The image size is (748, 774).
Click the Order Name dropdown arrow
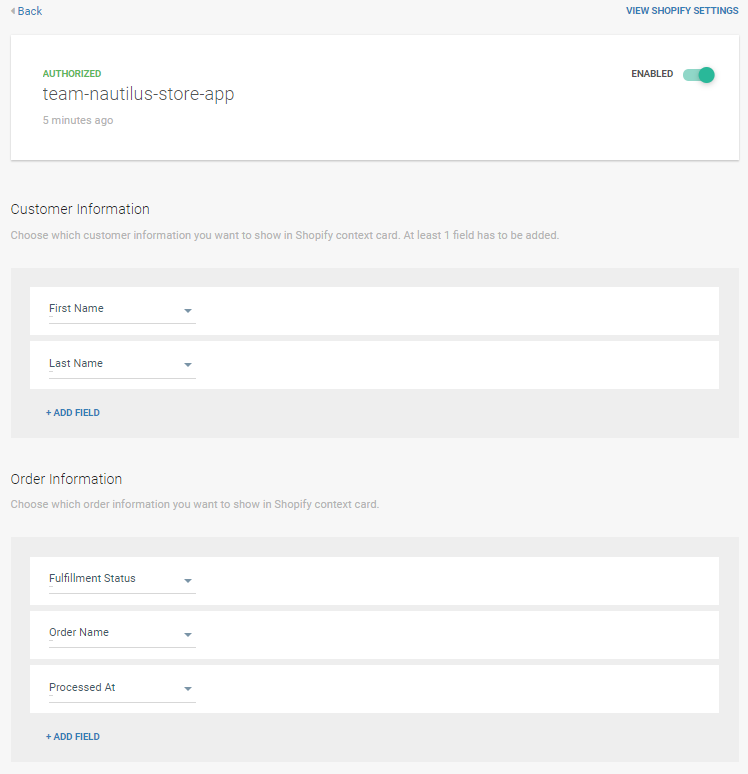point(188,634)
